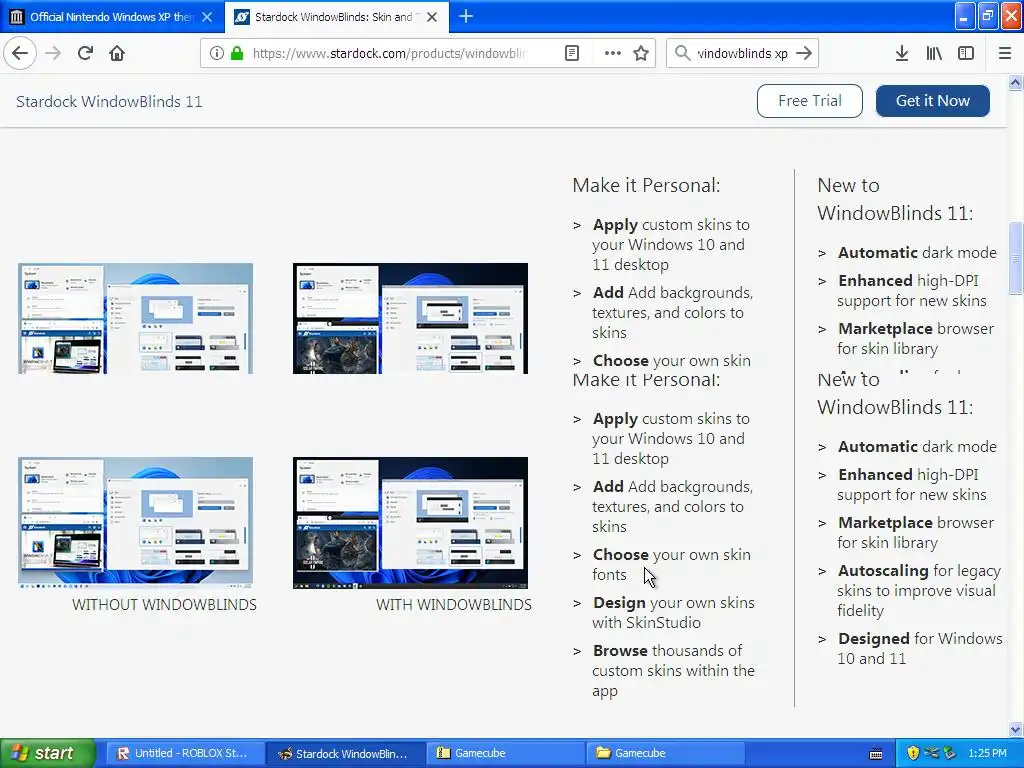The width and height of the screenshot is (1024, 768).
Task: Click the keyboard icon in system tray
Action: point(876,754)
